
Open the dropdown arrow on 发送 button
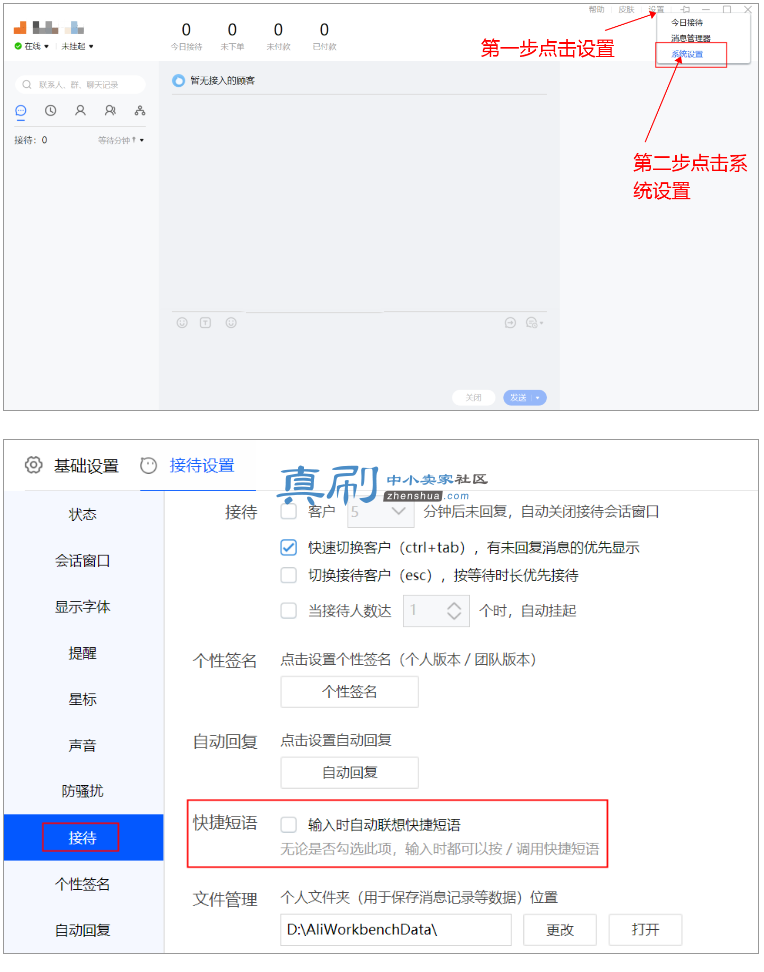tap(538, 398)
